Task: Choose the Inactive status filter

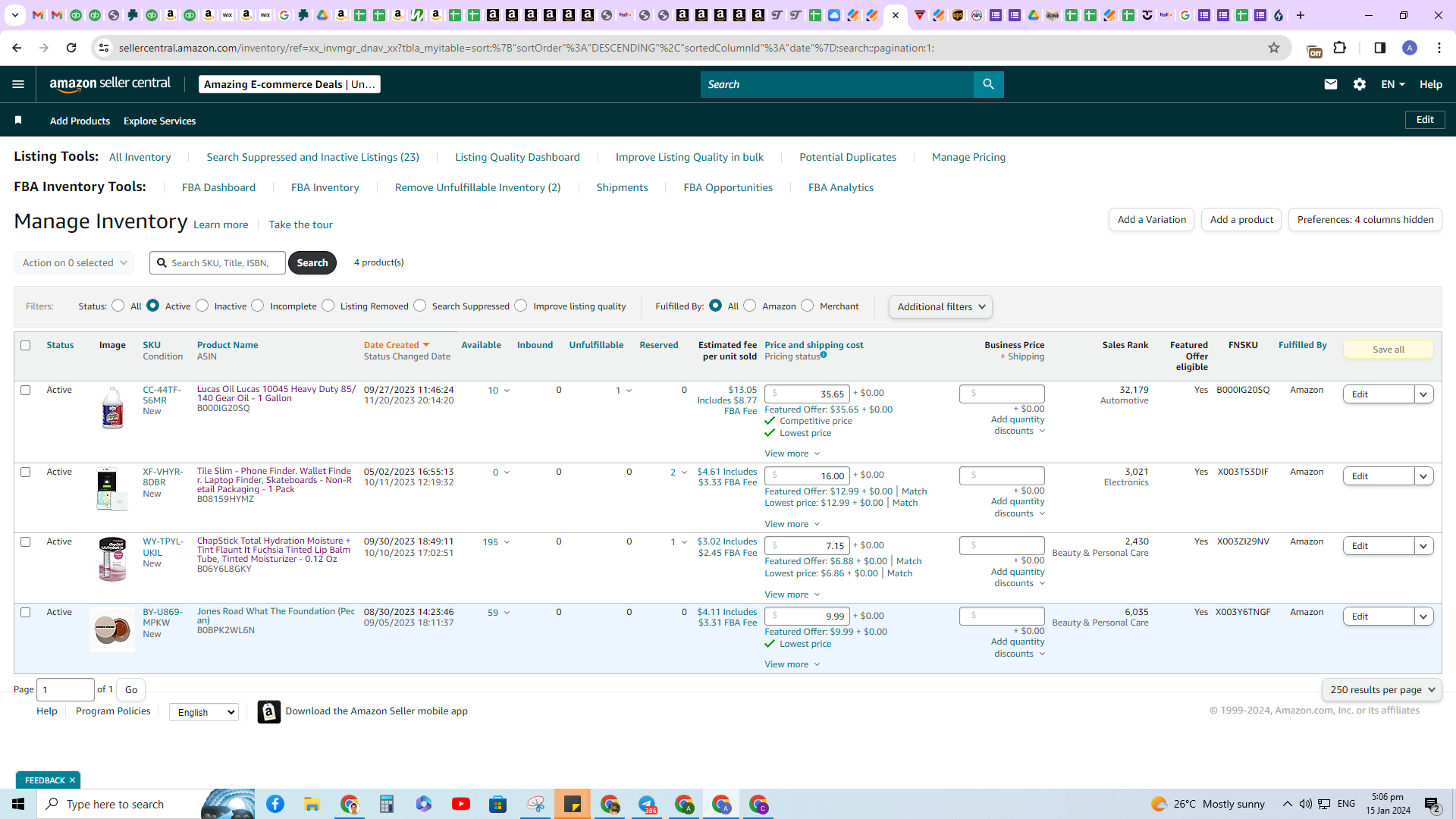Action: pyautogui.click(x=202, y=306)
